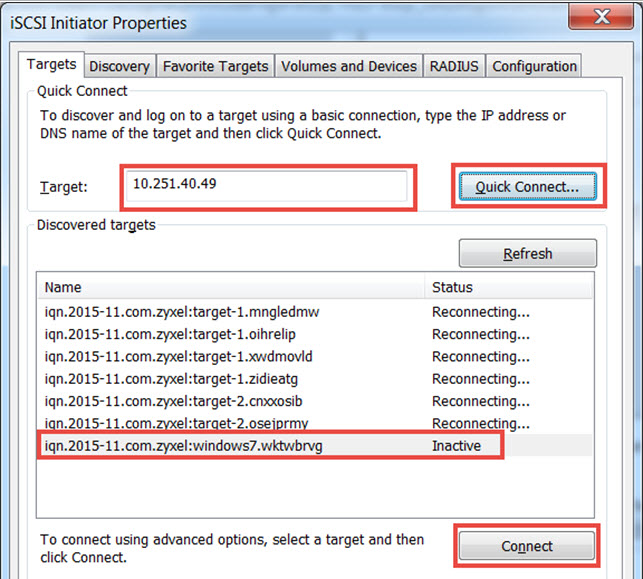The image size is (643, 579).
Task: Sort targets by the Status column header
Action: (x=508, y=287)
